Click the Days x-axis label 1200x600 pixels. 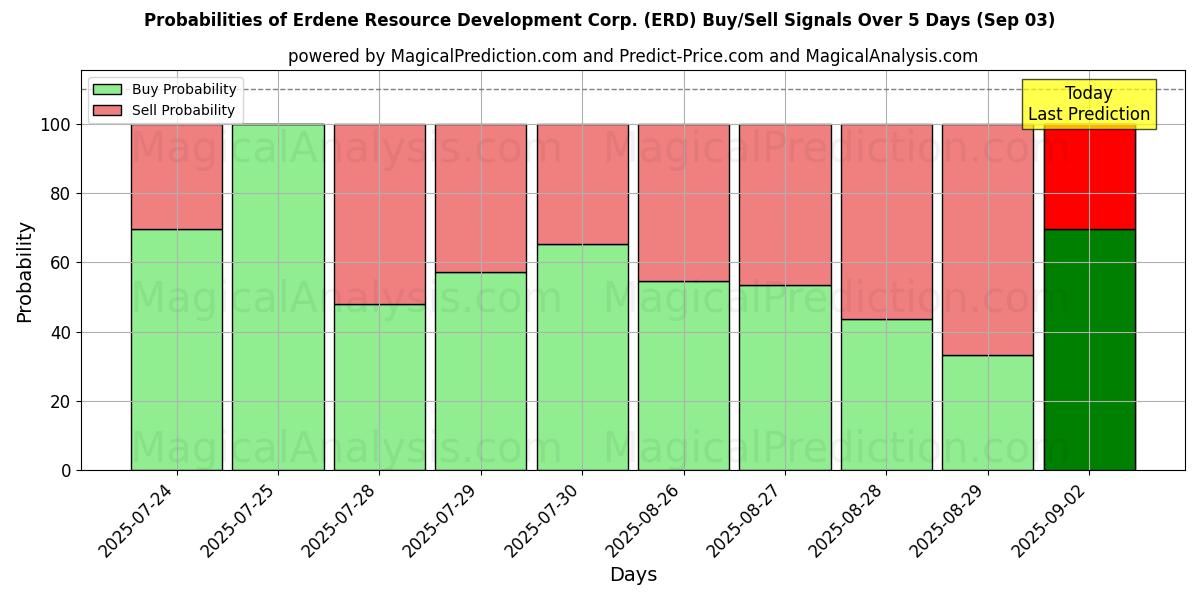pos(633,575)
